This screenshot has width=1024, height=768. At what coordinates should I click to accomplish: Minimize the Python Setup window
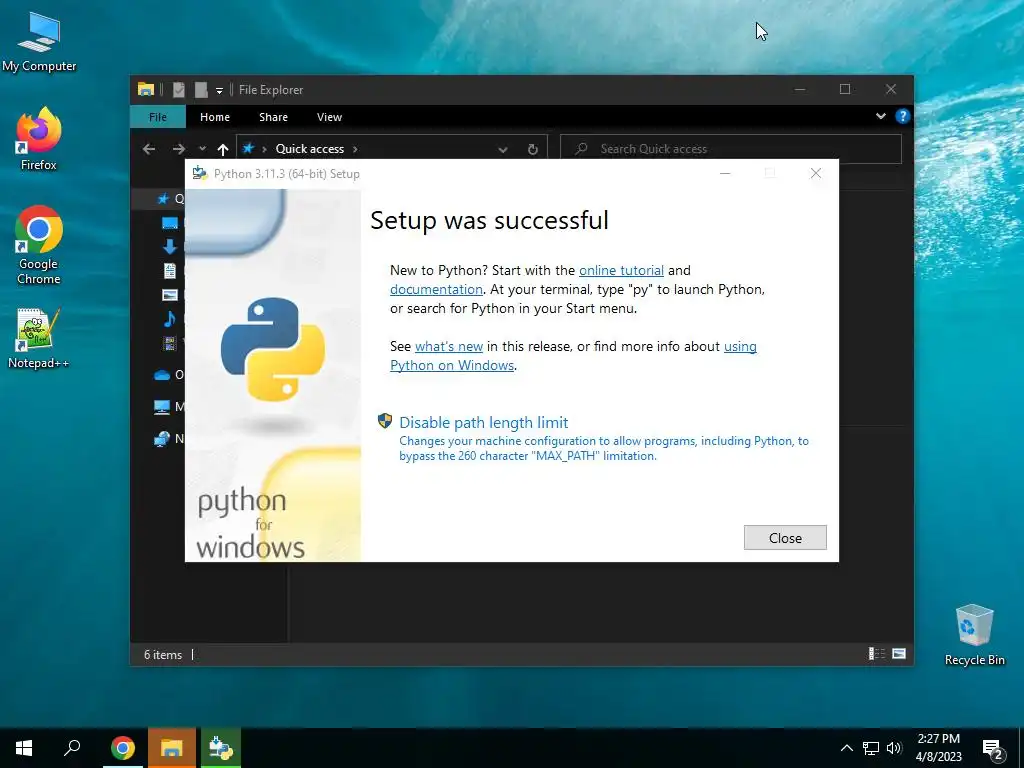point(725,174)
